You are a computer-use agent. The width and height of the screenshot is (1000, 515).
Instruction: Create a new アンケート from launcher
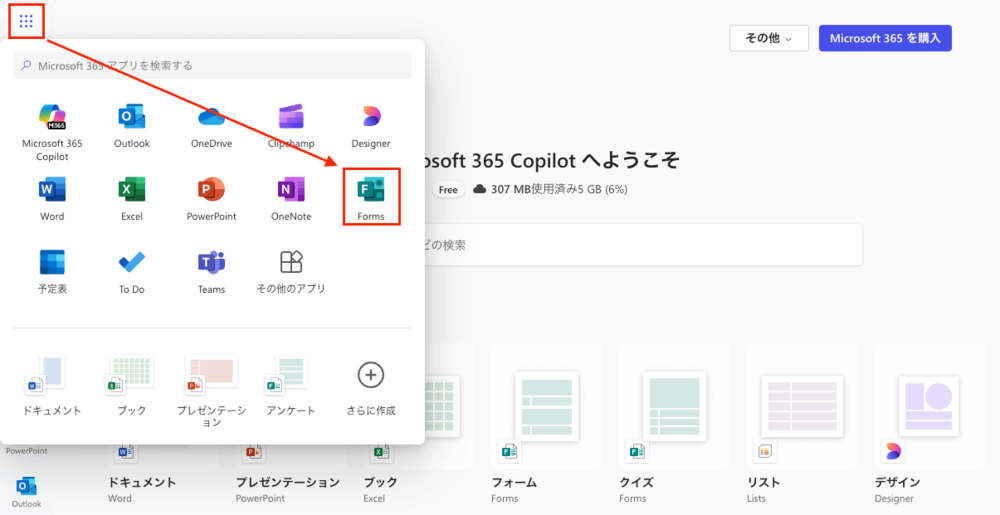click(291, 384)
